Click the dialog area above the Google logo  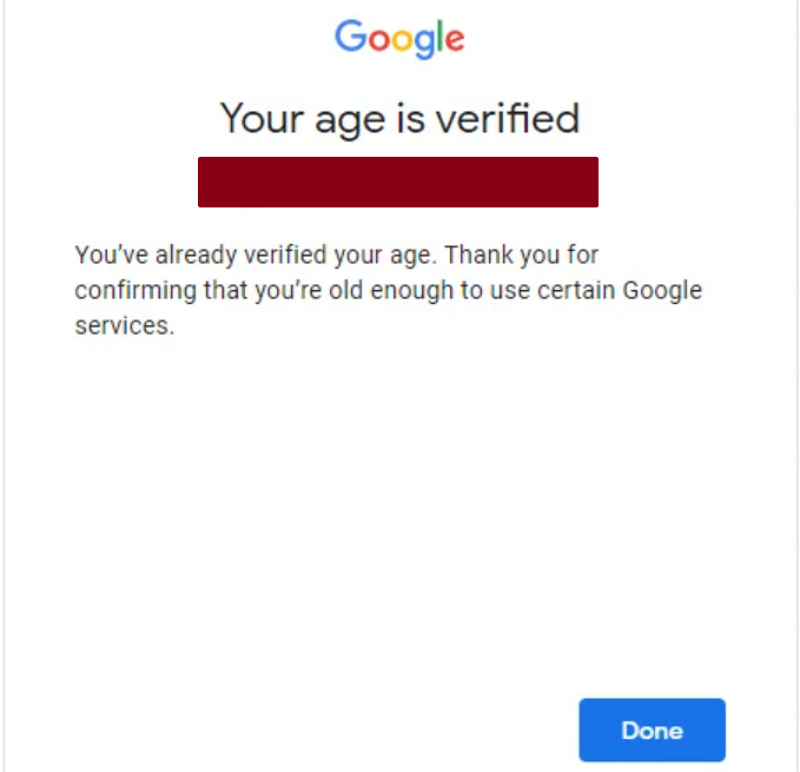tap(400, 10)
